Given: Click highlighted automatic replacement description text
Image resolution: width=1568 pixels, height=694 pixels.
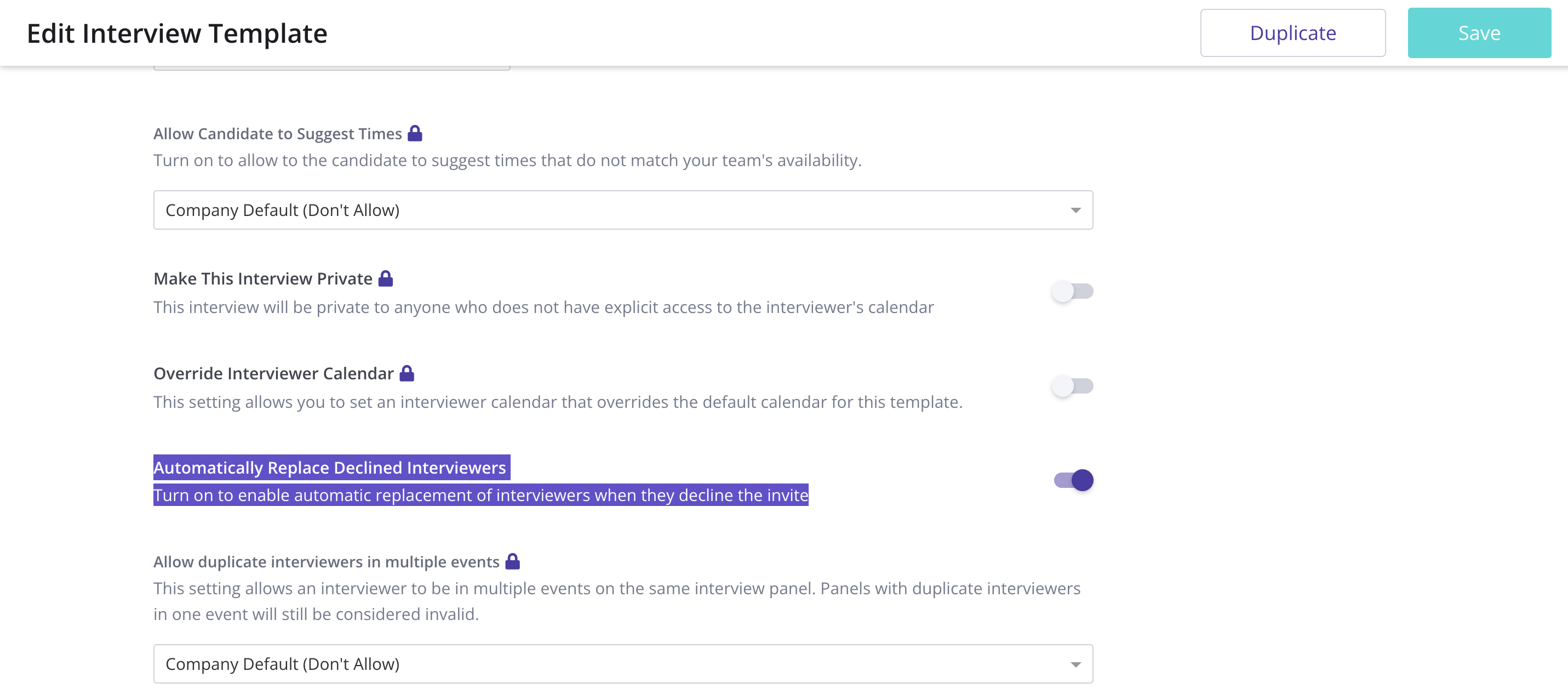Looking at the screenshot, I should 480,496.
